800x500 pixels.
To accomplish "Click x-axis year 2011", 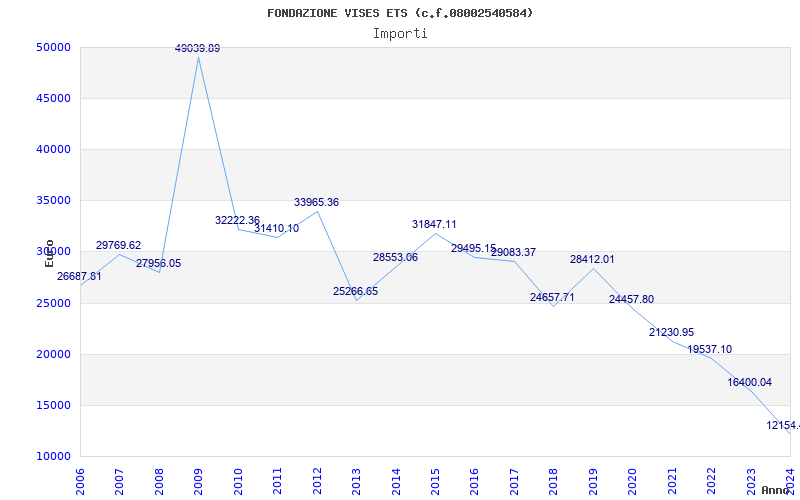I will [x=278, y=481].
